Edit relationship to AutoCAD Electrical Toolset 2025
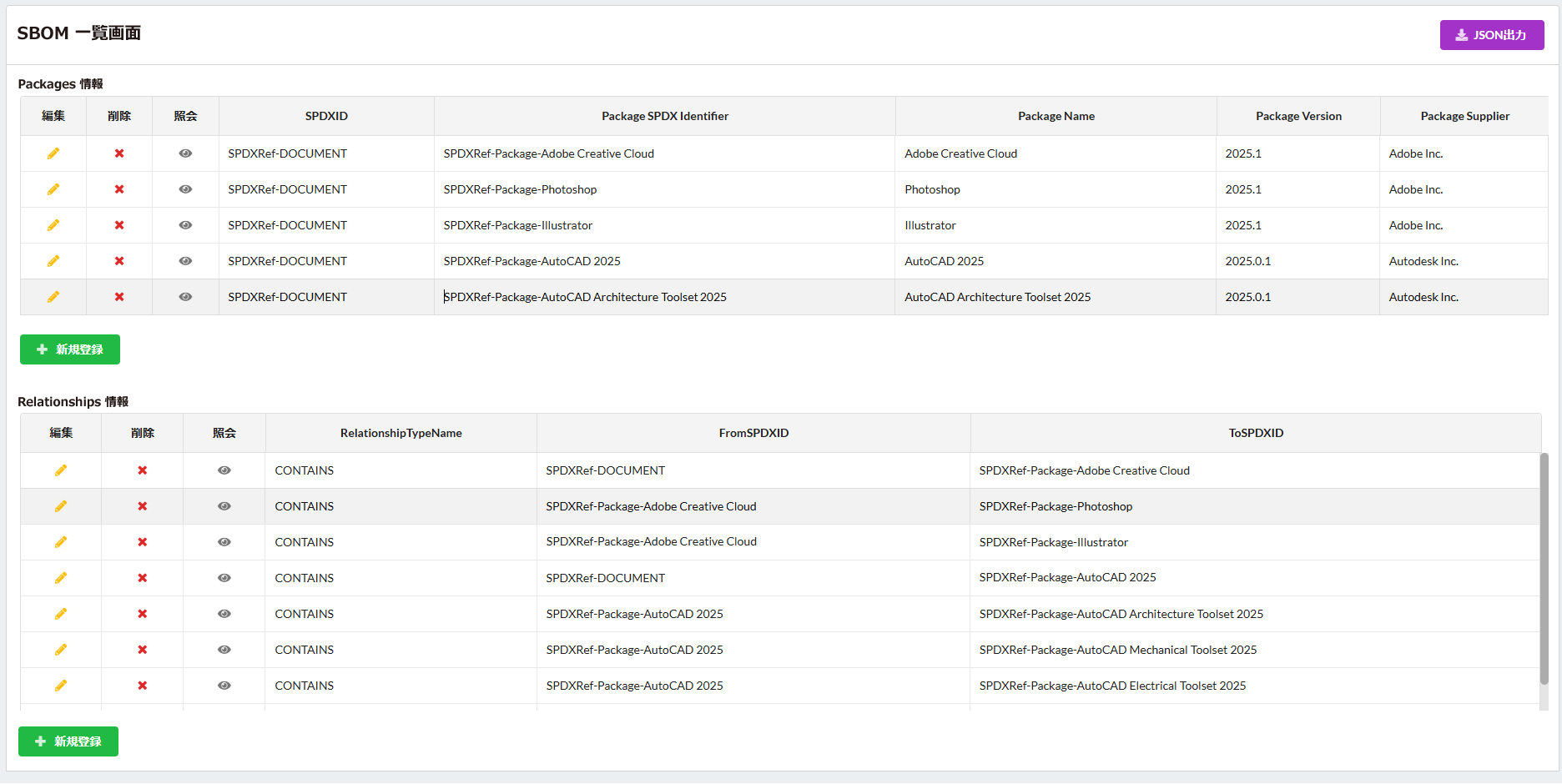 pyautogui.click(x=61, y=686)
